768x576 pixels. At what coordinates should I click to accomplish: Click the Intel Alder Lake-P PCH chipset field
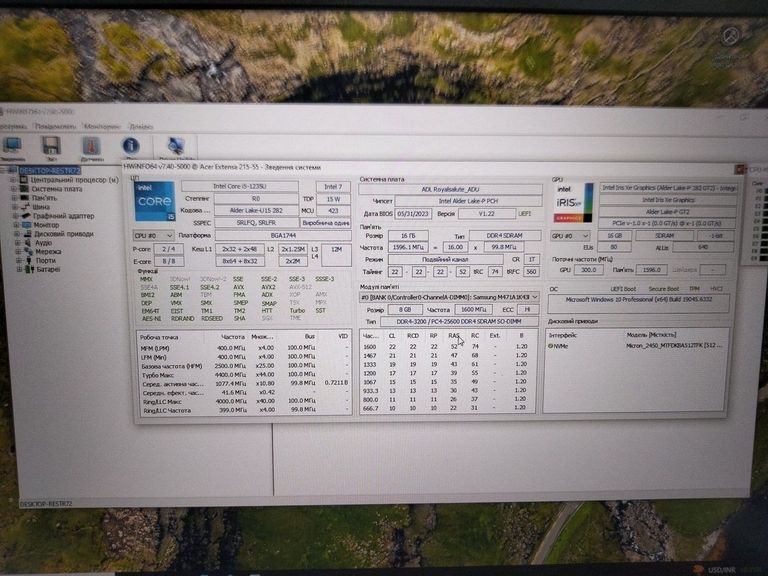pyautogui.click(x=468, y=201)
